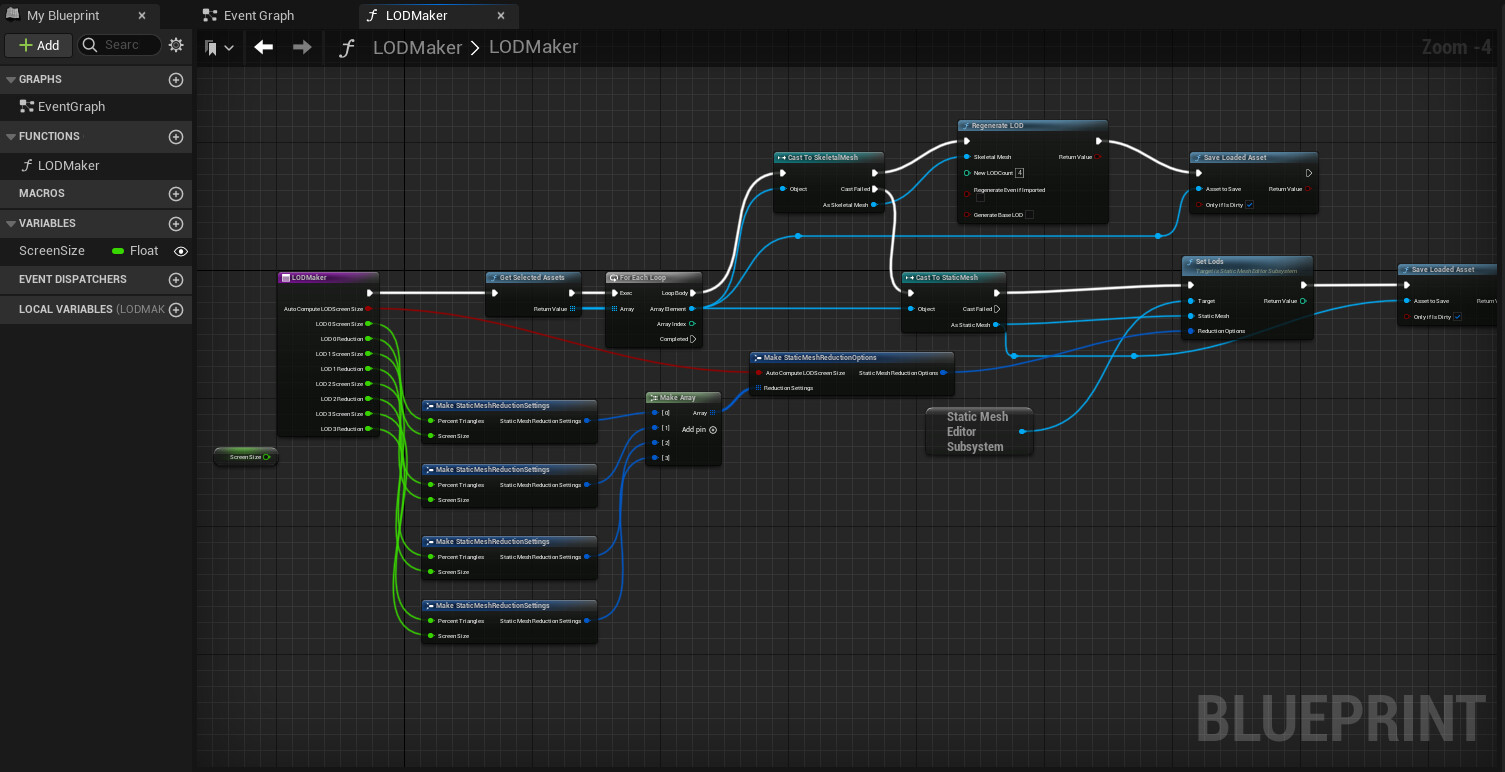
Task: Uncheck Only If Is Dirty on right Save node
Action: (x=1457, y=317)
